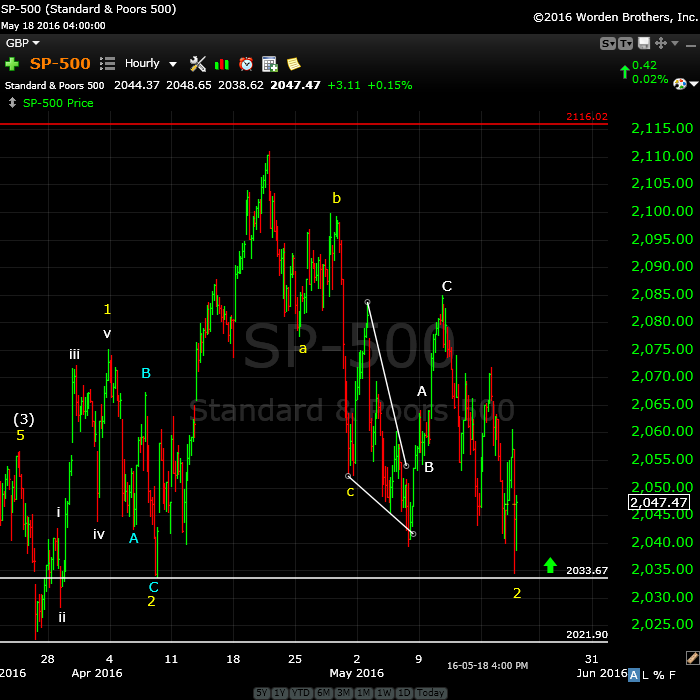Click the yellow 'a' wave label
The width and height of the screenshot is (700, 700).
[303, 349]
